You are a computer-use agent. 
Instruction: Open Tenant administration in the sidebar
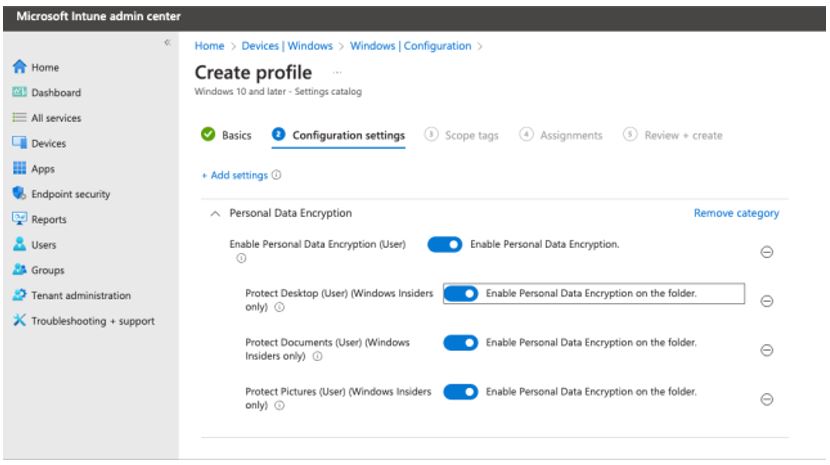81,296
